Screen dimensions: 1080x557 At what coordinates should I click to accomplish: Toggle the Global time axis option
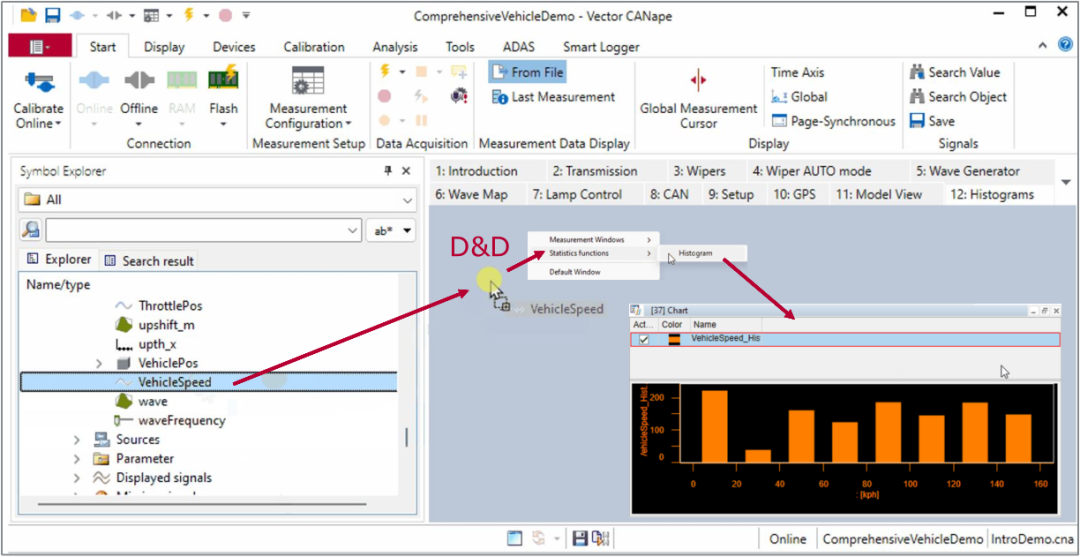(799, 97)
